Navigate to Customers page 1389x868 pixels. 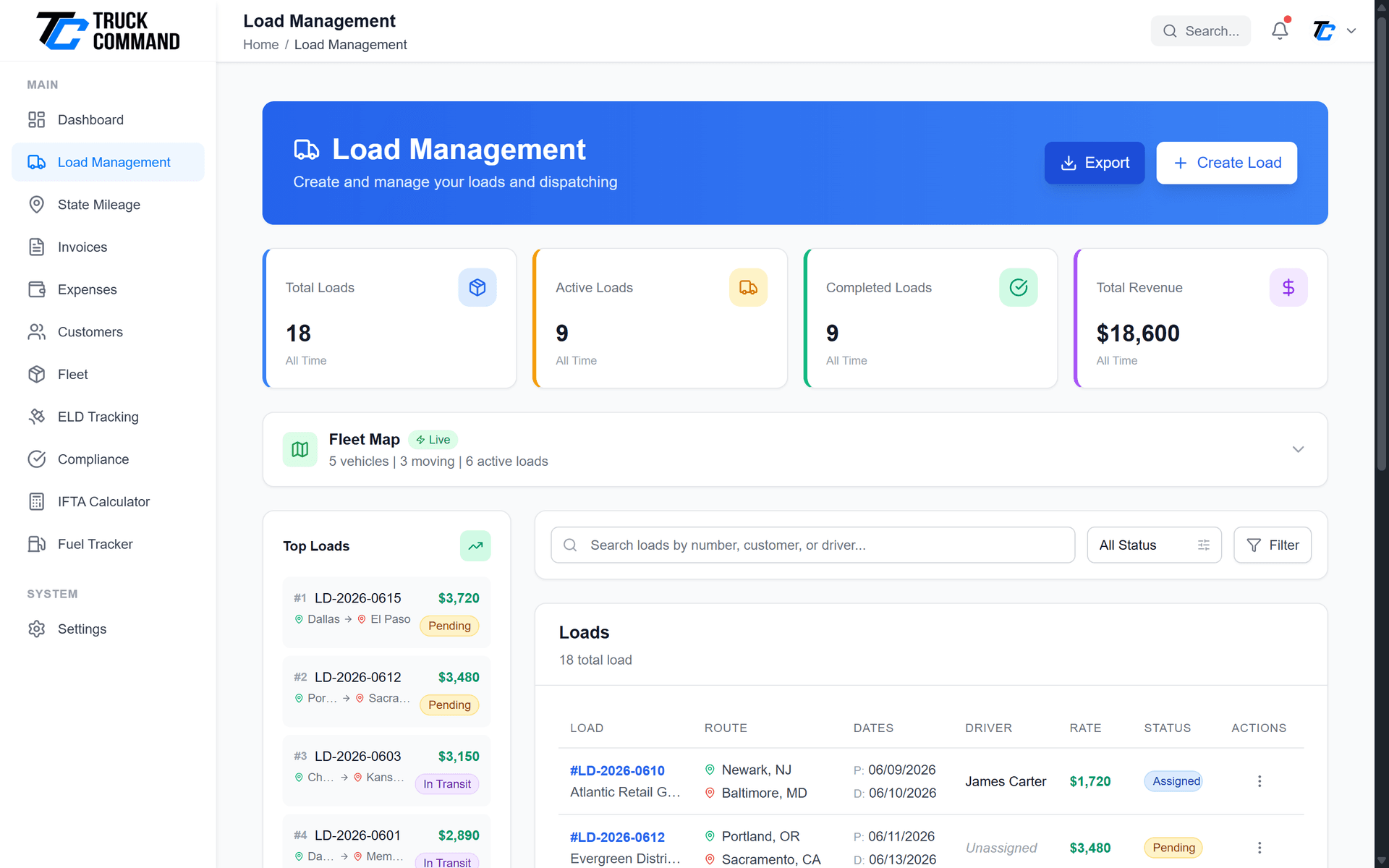[108, 332]
